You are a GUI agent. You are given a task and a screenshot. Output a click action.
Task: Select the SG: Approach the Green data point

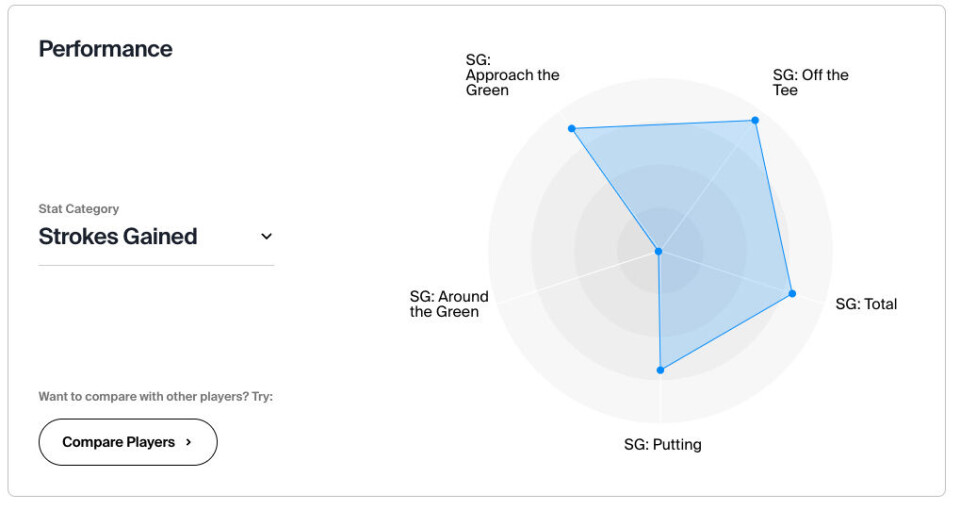coord(572,128)
